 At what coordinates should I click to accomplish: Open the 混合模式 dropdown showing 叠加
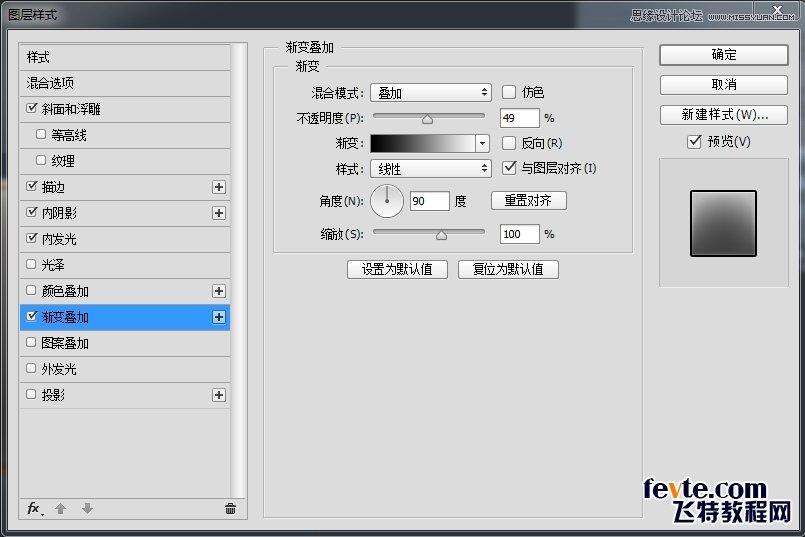(431, 93)
